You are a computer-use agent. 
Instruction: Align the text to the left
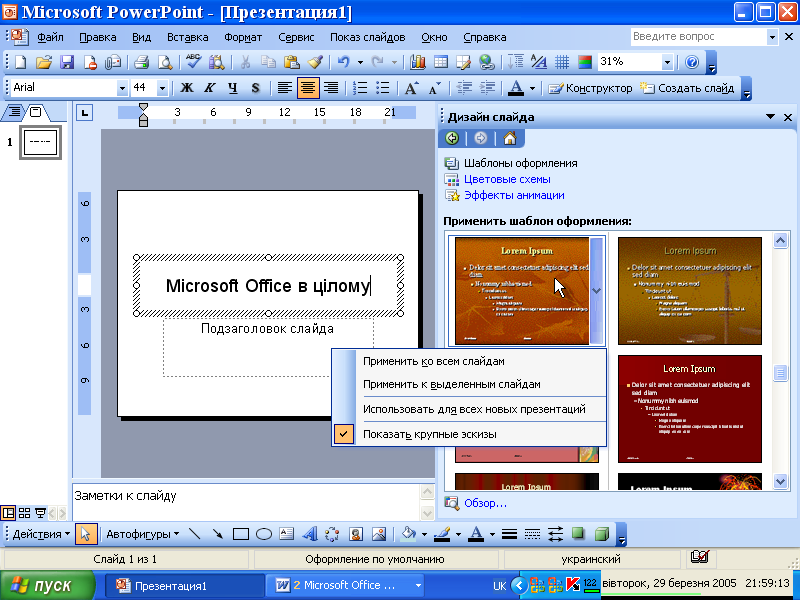click(285, 88)
